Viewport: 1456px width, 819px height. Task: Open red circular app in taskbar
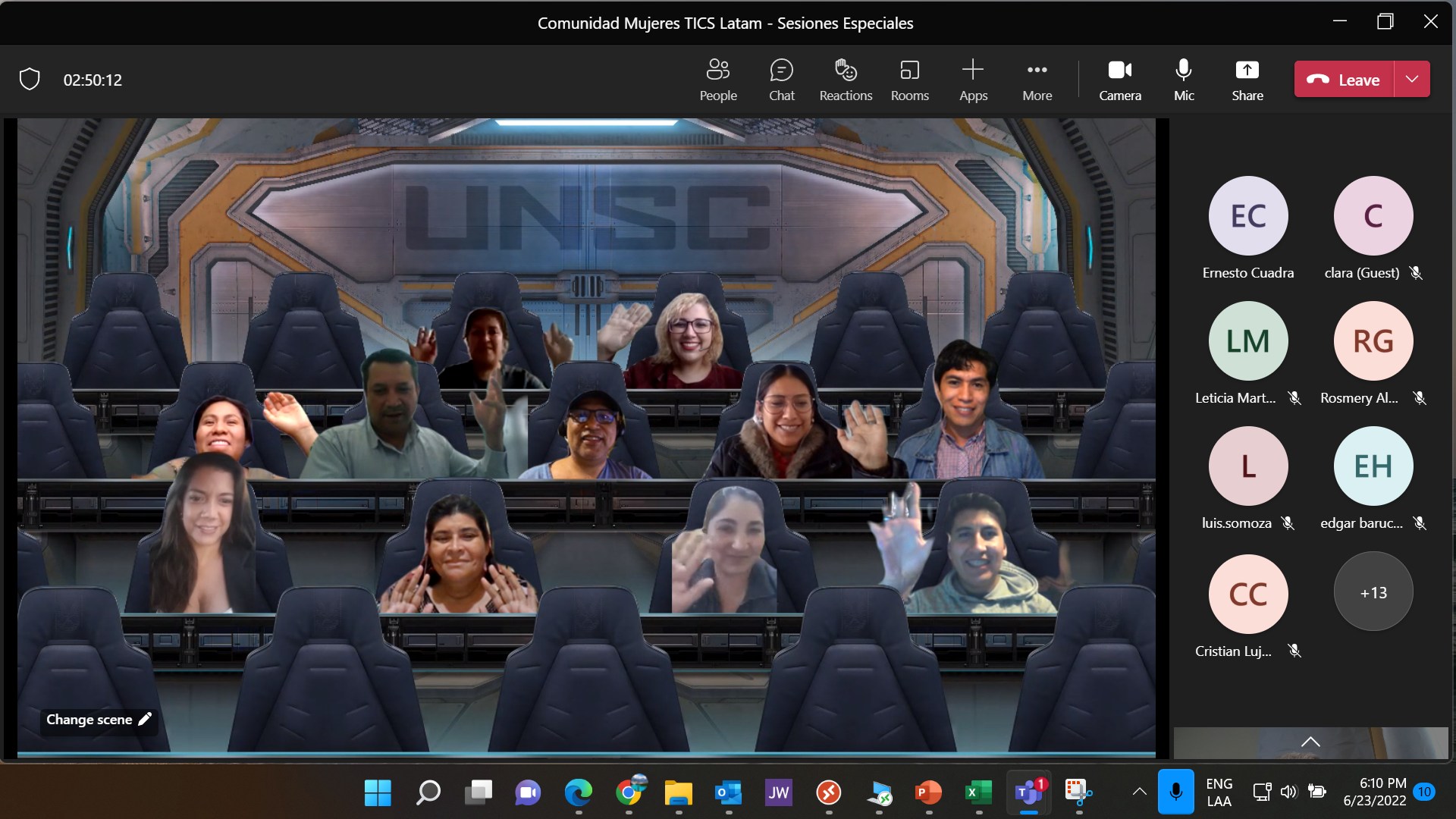pos(829,793)
